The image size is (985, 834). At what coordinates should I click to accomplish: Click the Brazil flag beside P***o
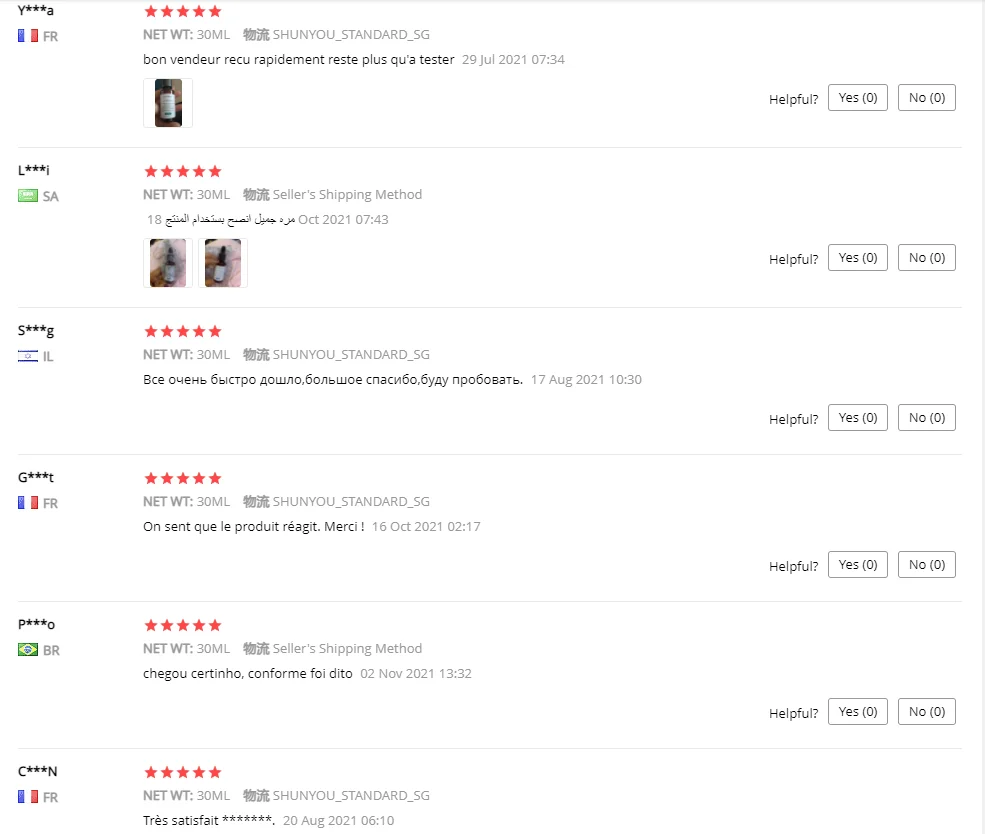click(x=28, y=650)
